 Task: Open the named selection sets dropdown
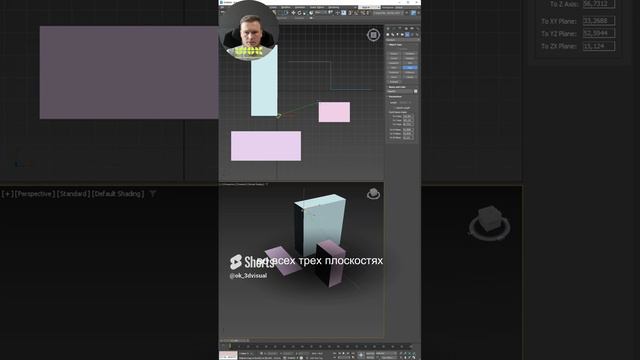pos(387,13)
